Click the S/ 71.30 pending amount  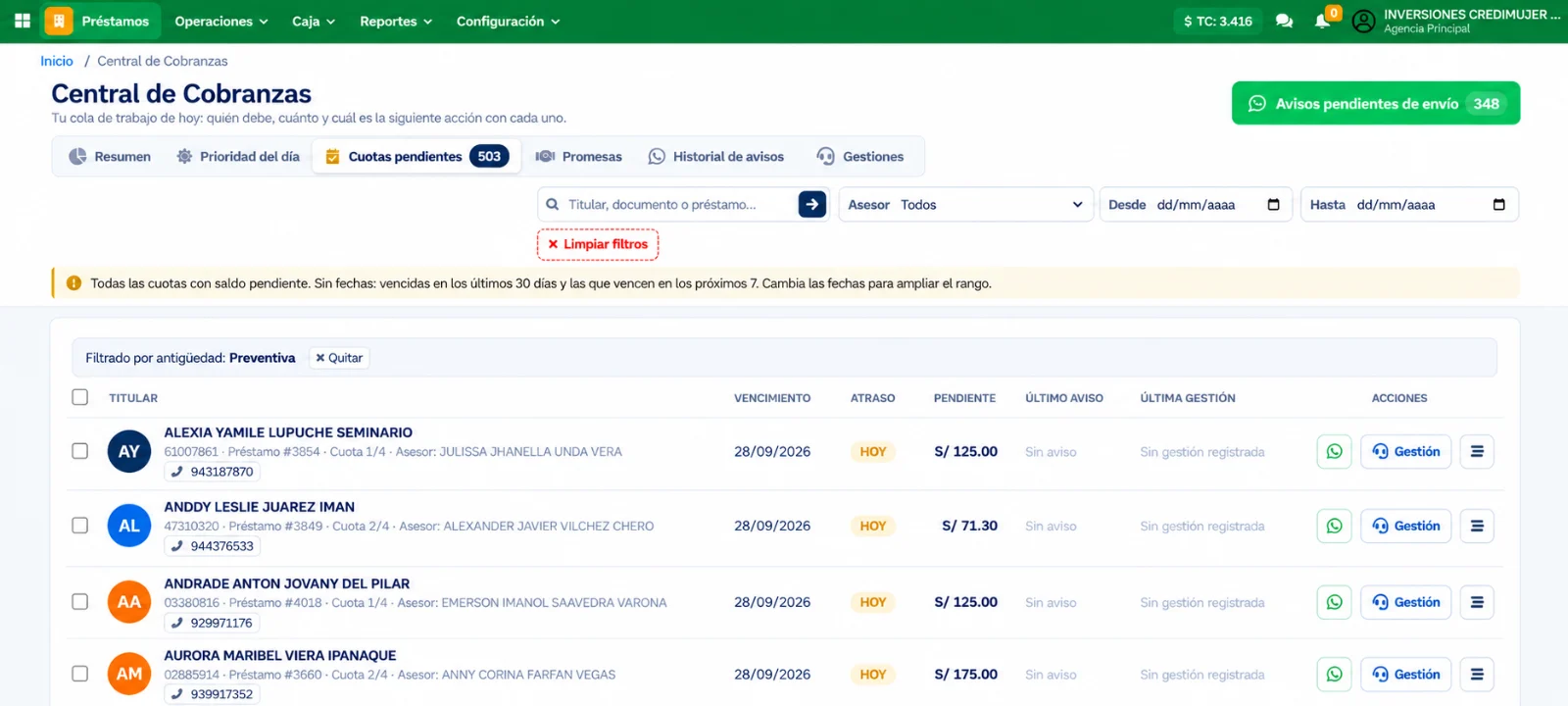[969, 527]
